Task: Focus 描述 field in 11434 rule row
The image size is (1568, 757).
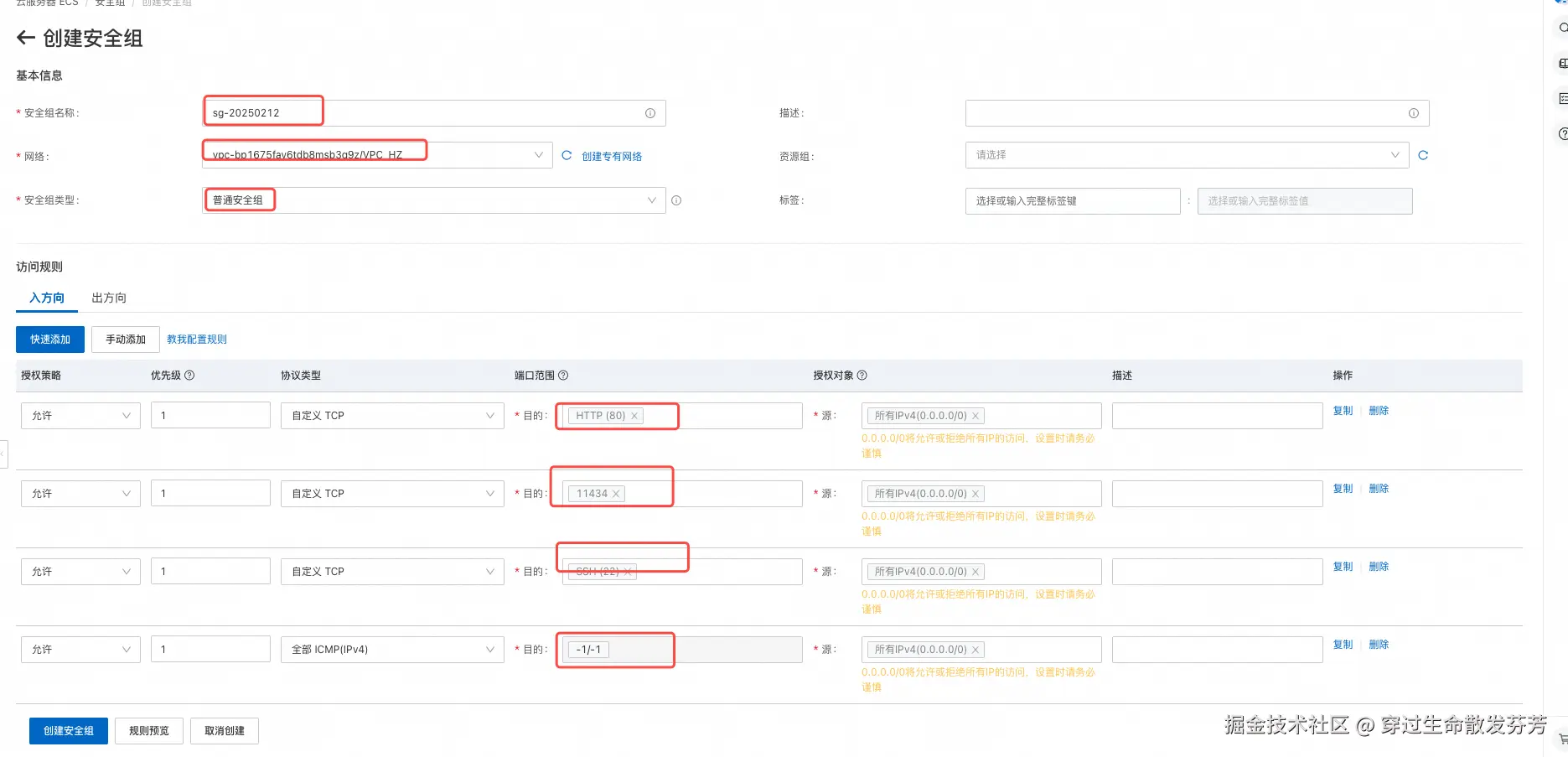Action: click(1218, 494)
